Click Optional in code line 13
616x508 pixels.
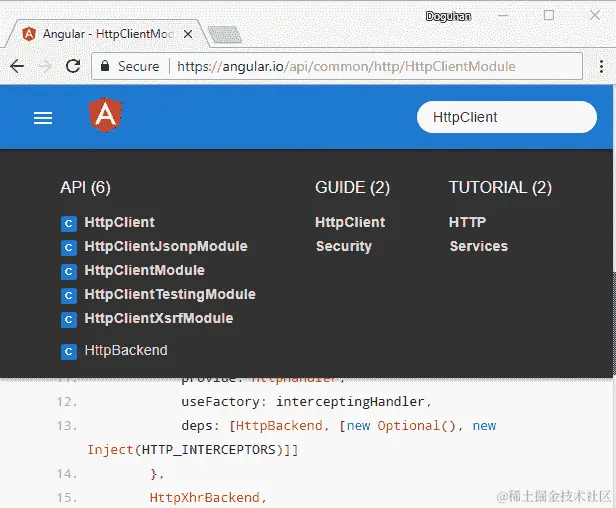(x=408, y=425)
